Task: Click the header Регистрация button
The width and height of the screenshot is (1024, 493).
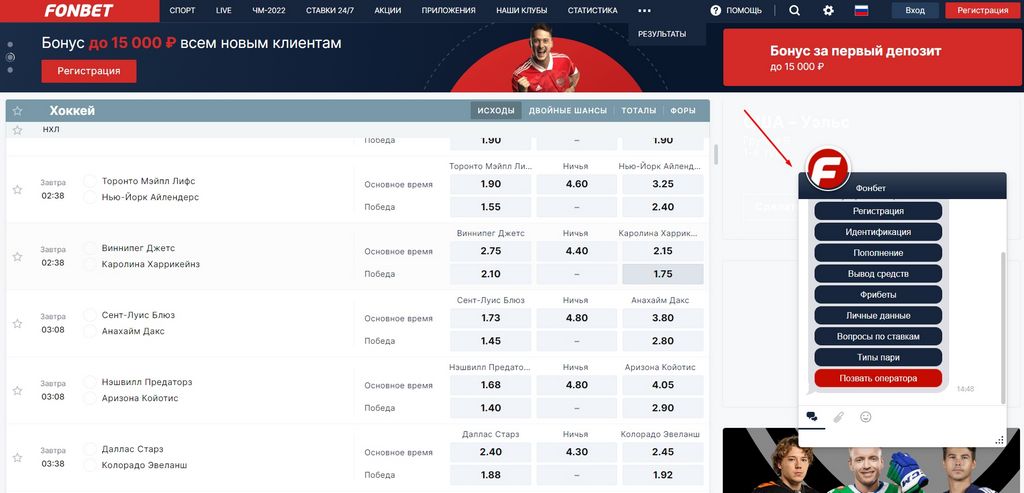Action: [x=982, y=10]
